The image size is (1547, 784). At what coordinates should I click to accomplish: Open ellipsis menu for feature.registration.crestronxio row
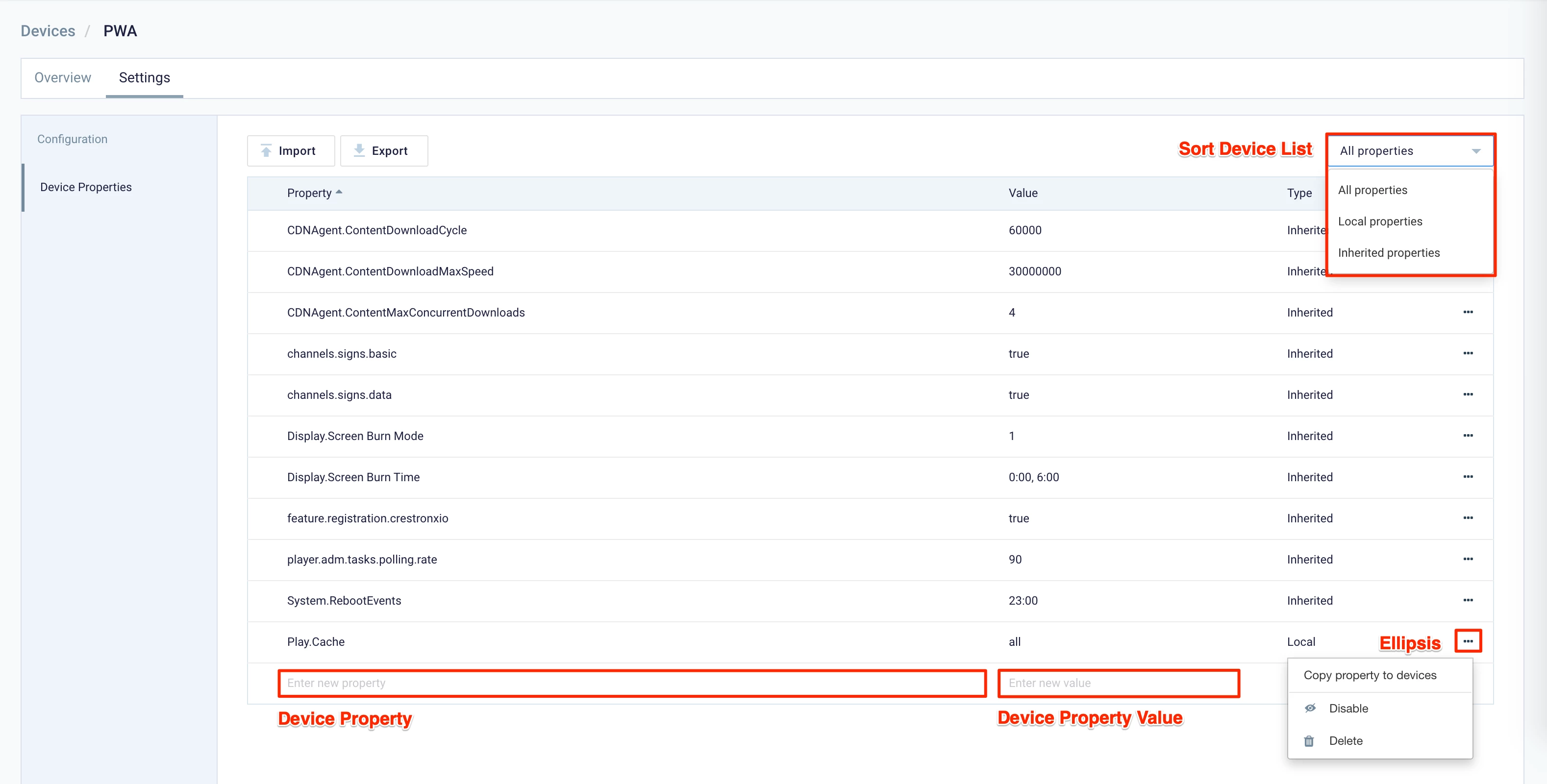[1468, 517]
